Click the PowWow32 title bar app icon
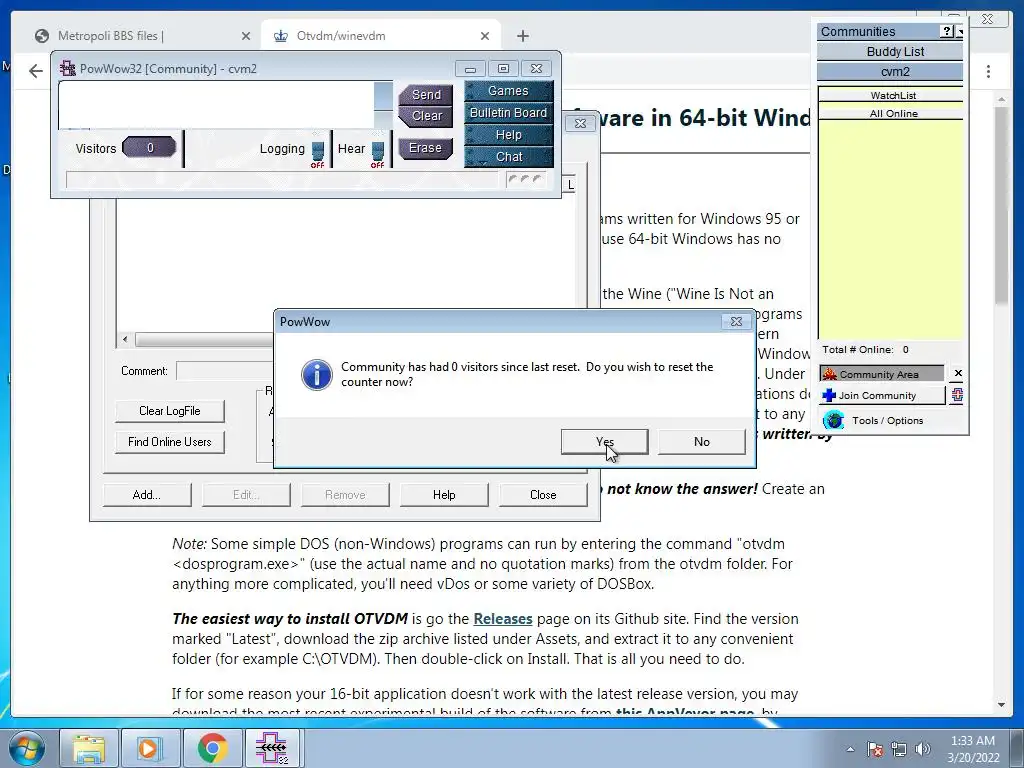The width and height of the screenshot is (1024, 768). pos(67,68)
